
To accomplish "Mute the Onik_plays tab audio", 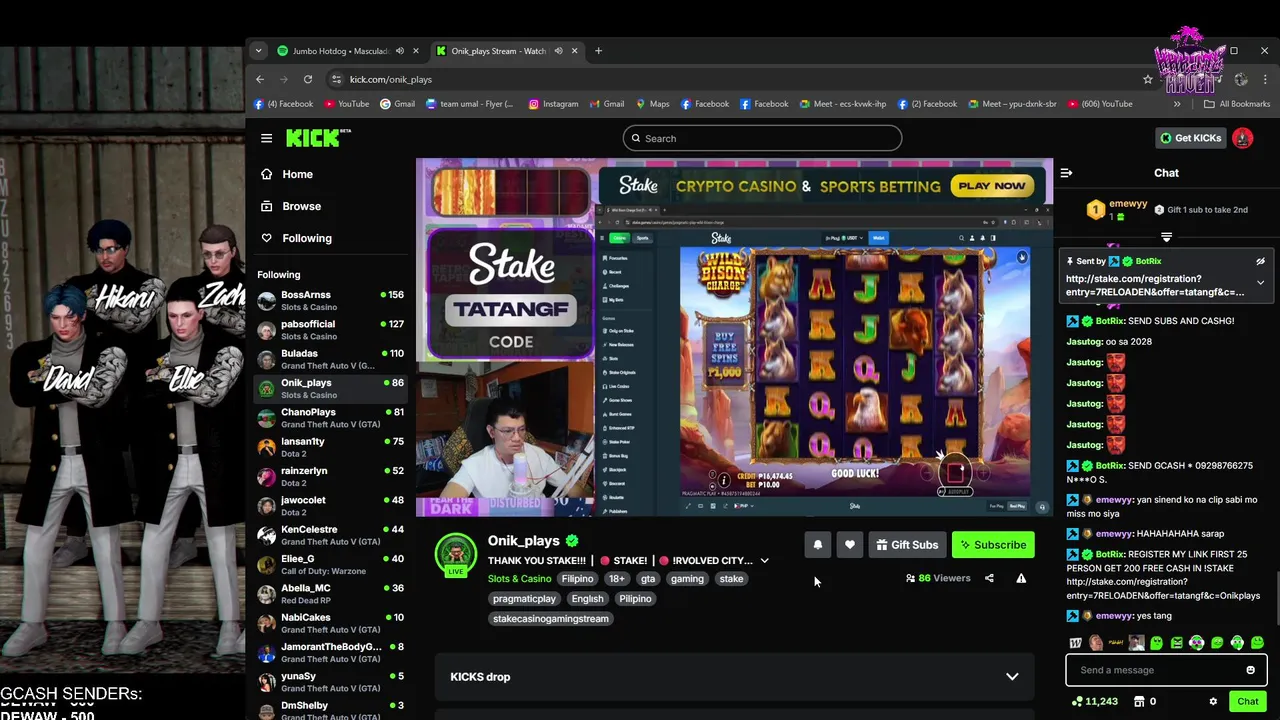I will (558, 51).
